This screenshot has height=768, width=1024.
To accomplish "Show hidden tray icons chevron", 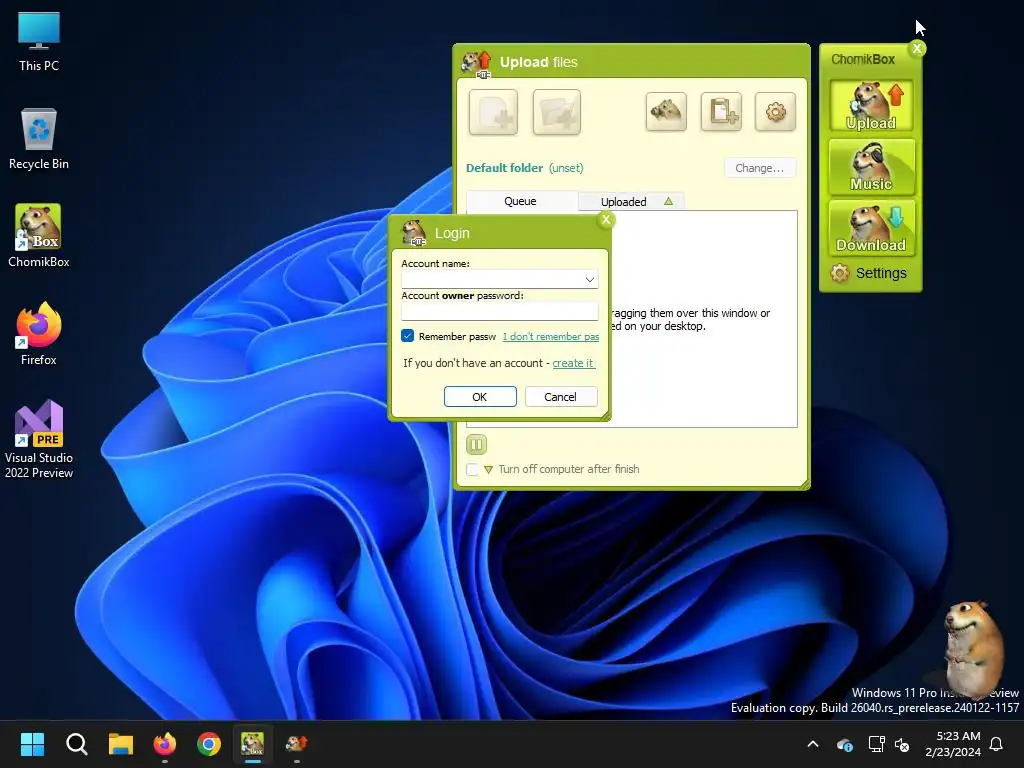I will pos(813,744).
